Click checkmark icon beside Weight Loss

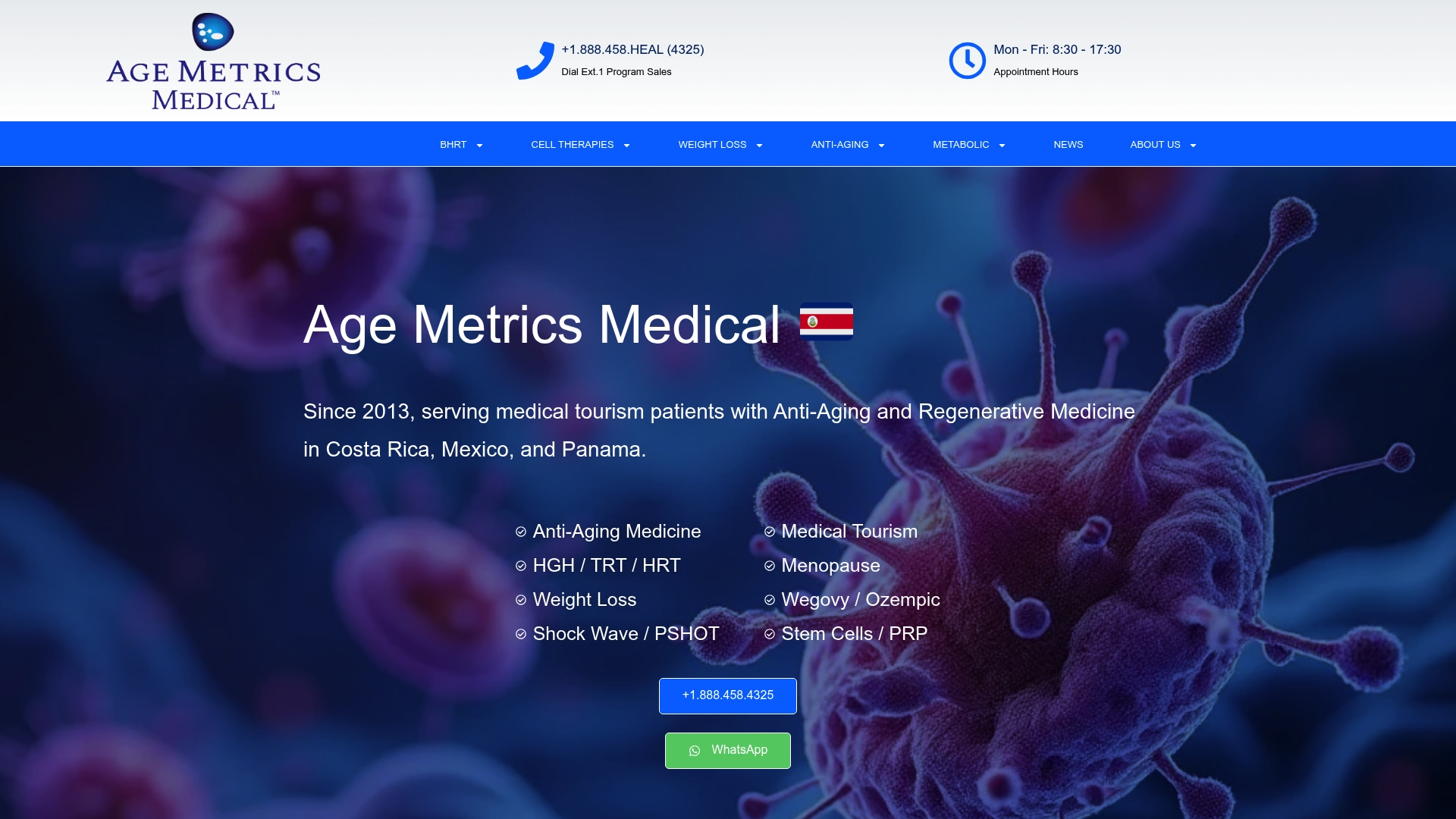[x=521, y=600]
